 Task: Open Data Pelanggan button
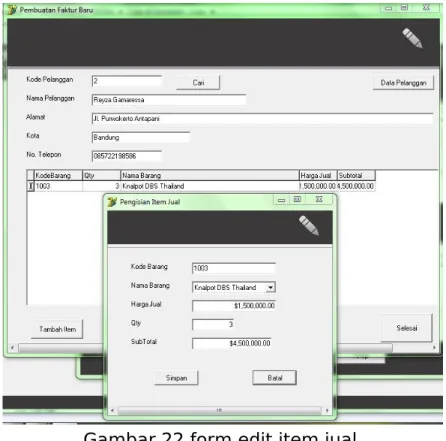coord(403,82)
